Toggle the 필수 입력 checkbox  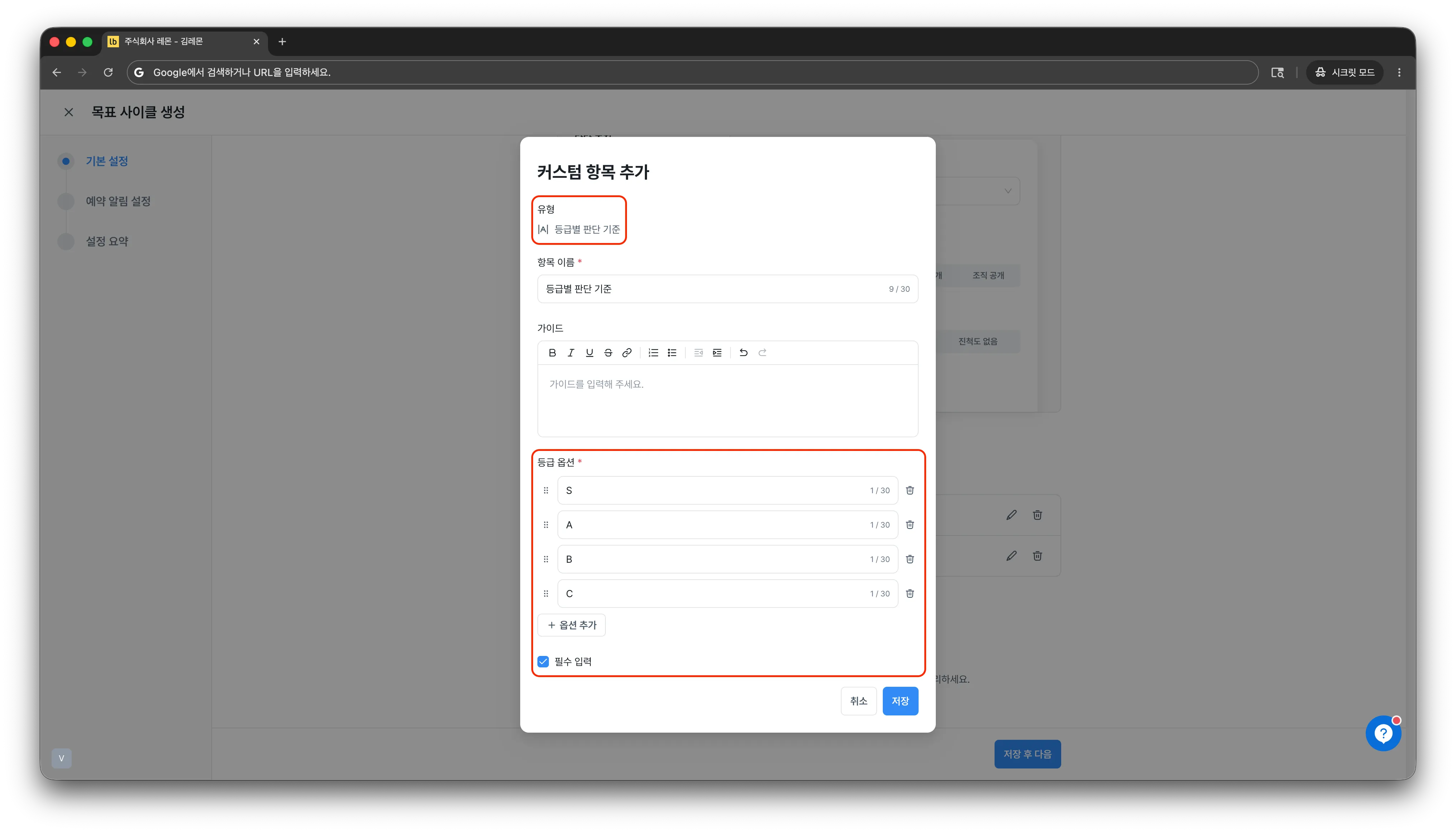pos(543,661)
